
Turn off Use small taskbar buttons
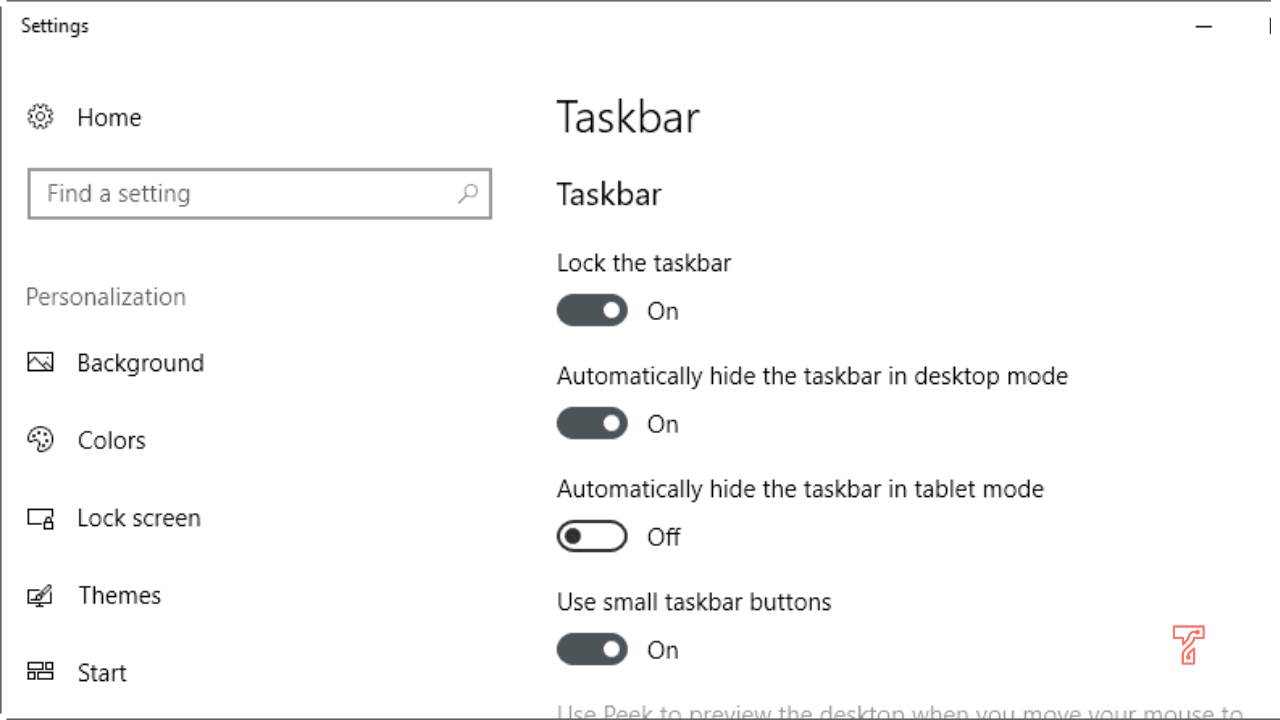pos(592,649)
